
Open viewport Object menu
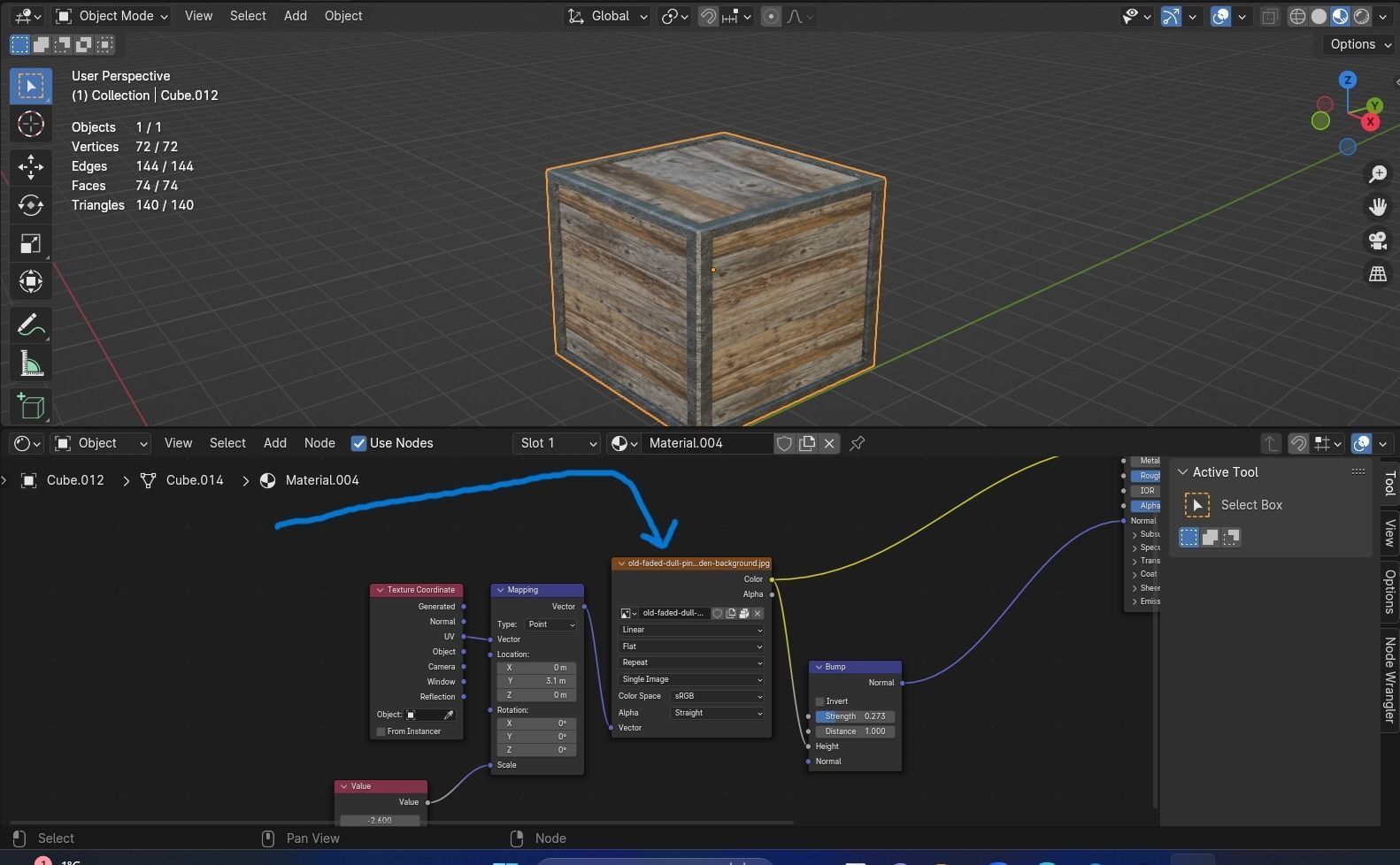tap(343, 16)
